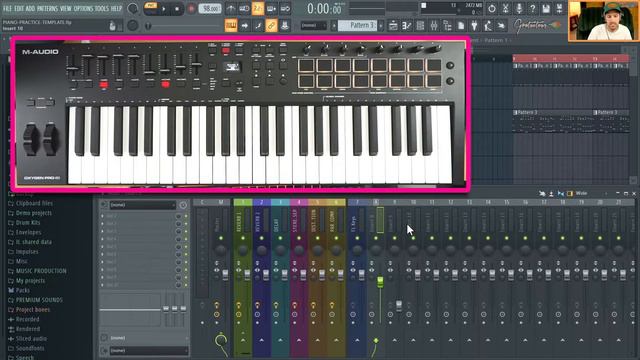Open the Piano roll window icon

pos(407,26)
